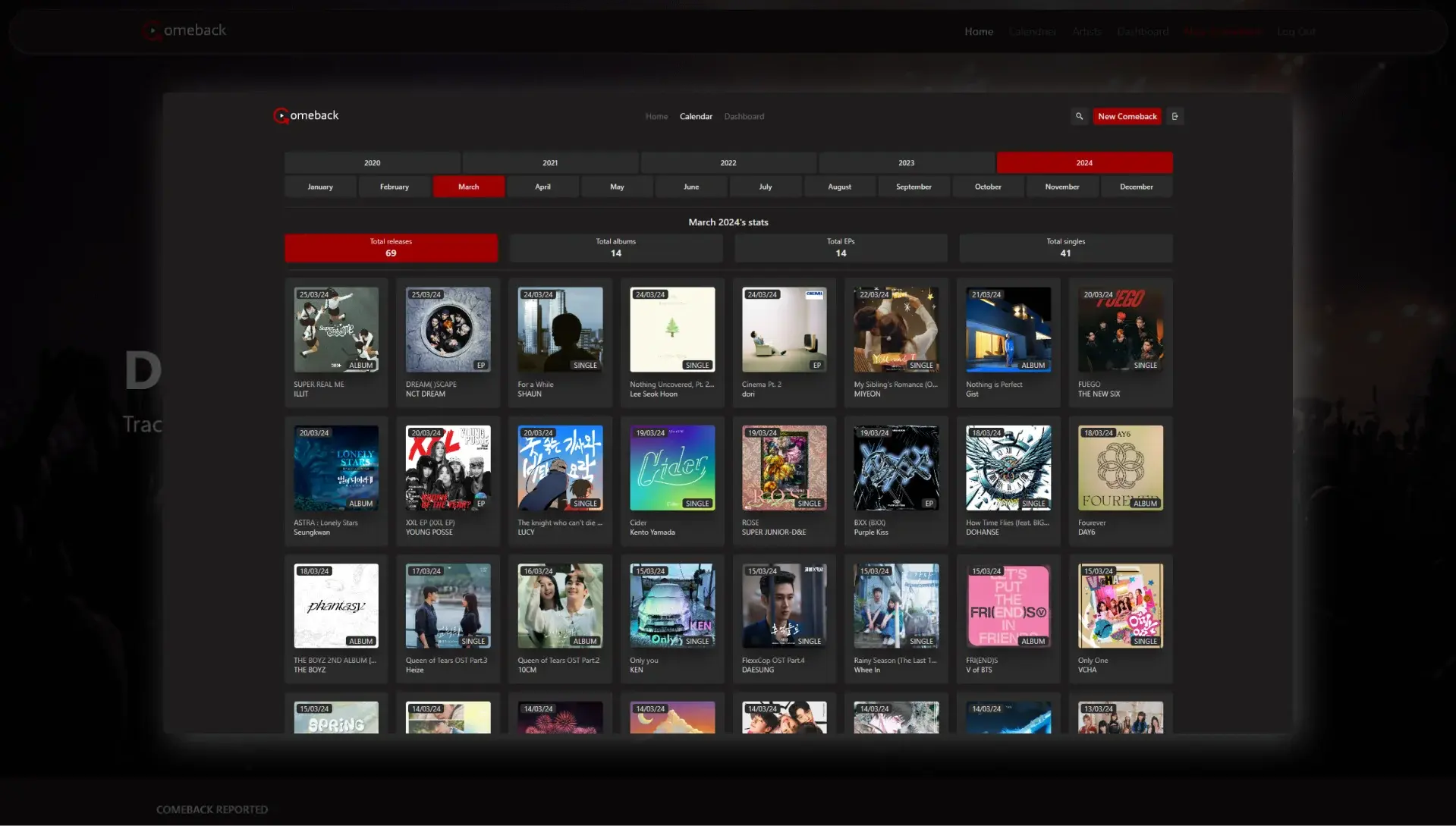
Task: Switch to the June month
Action: tap(691, 187)
